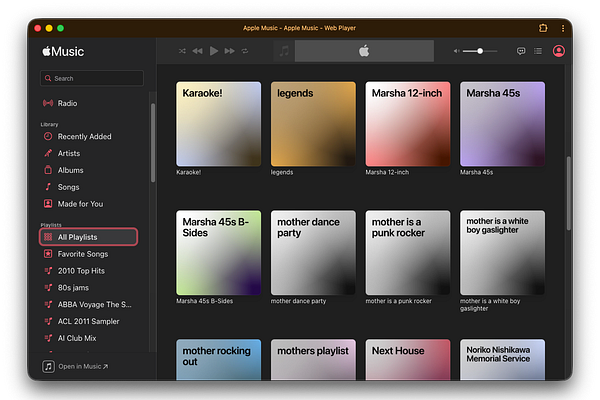Click mother is a punk rocker caption
Viewport: 600px width, 400px height.
(398, 301)
